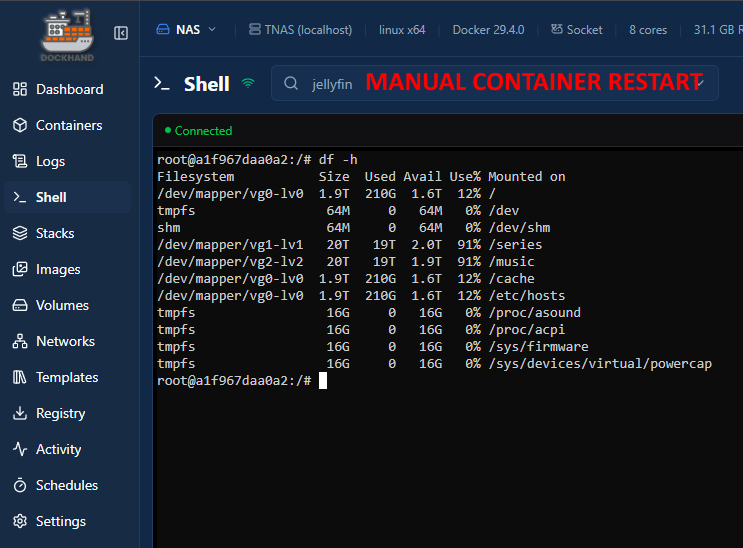Image resolution: width=743 pixels, height=548 pixels.
Task: Click the /series mount row
Action: [349, 245]
